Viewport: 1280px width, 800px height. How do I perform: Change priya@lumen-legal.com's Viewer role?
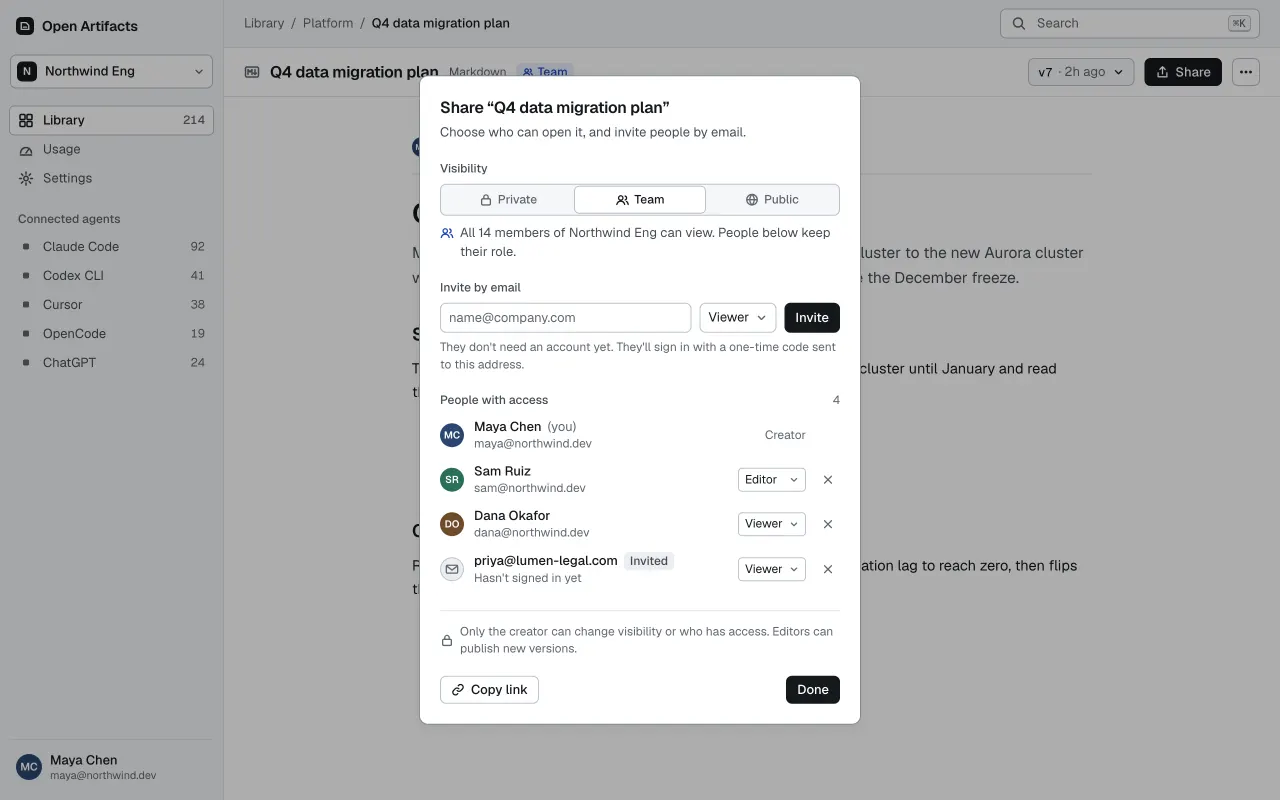(x=772, y=569)
